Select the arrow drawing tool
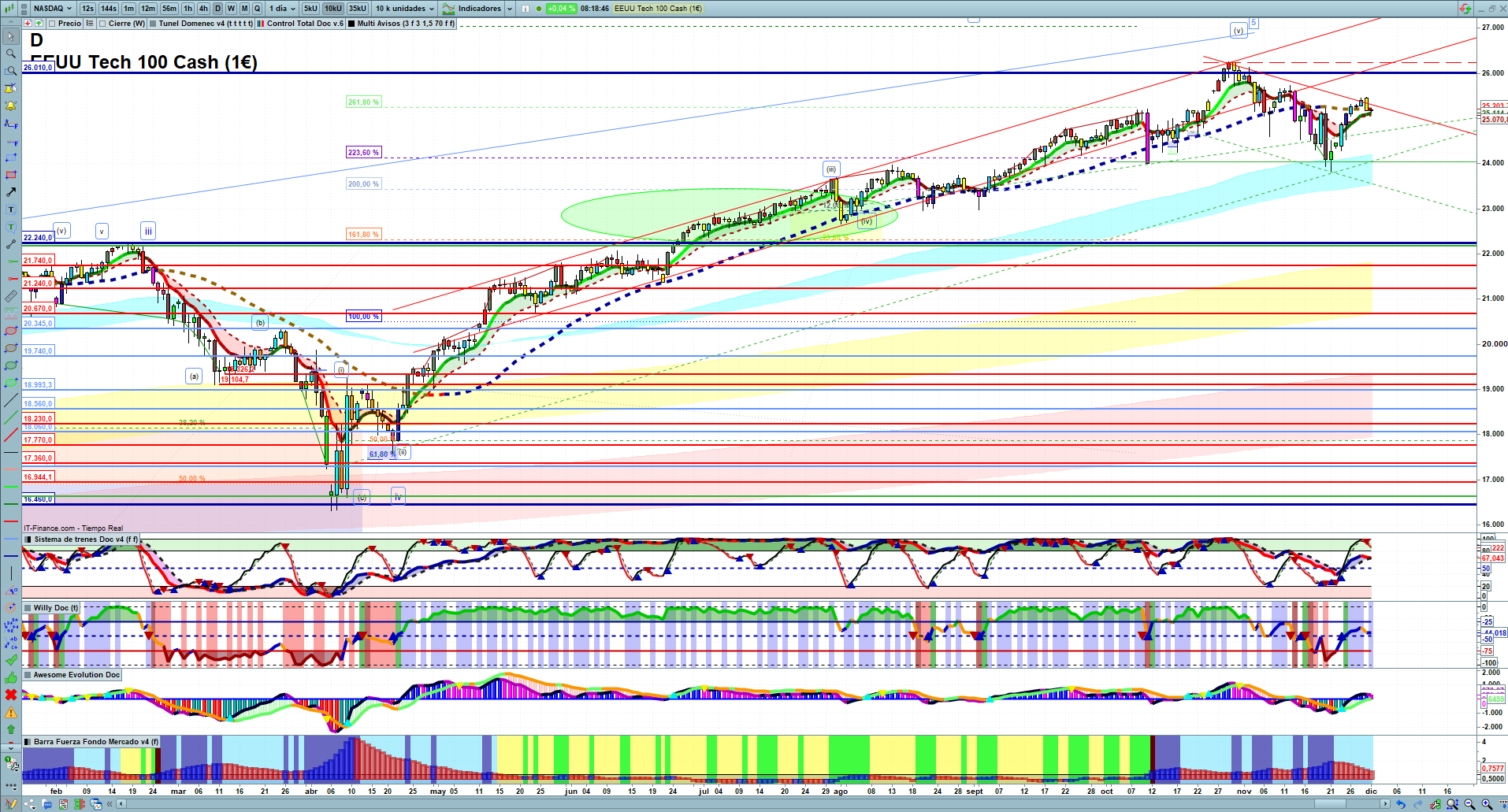Viewport: 1508px width, 812px height. pos(11,192)
